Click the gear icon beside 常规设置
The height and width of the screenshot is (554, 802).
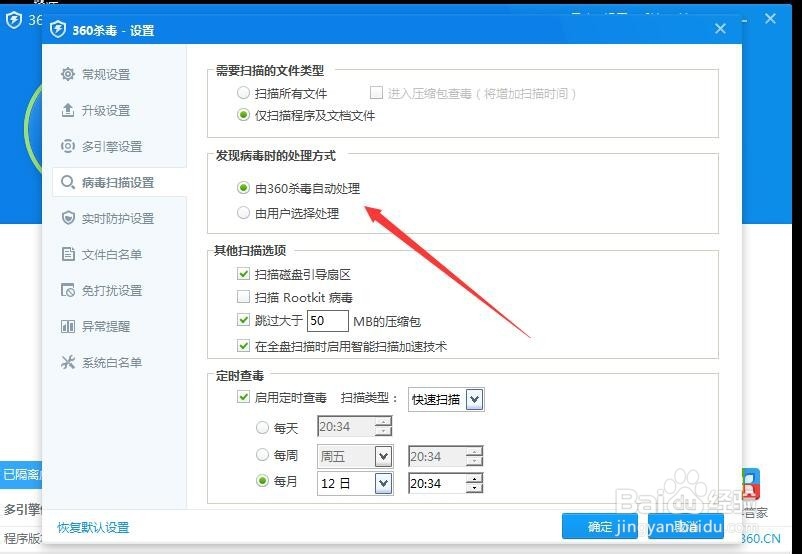(68, 74)
